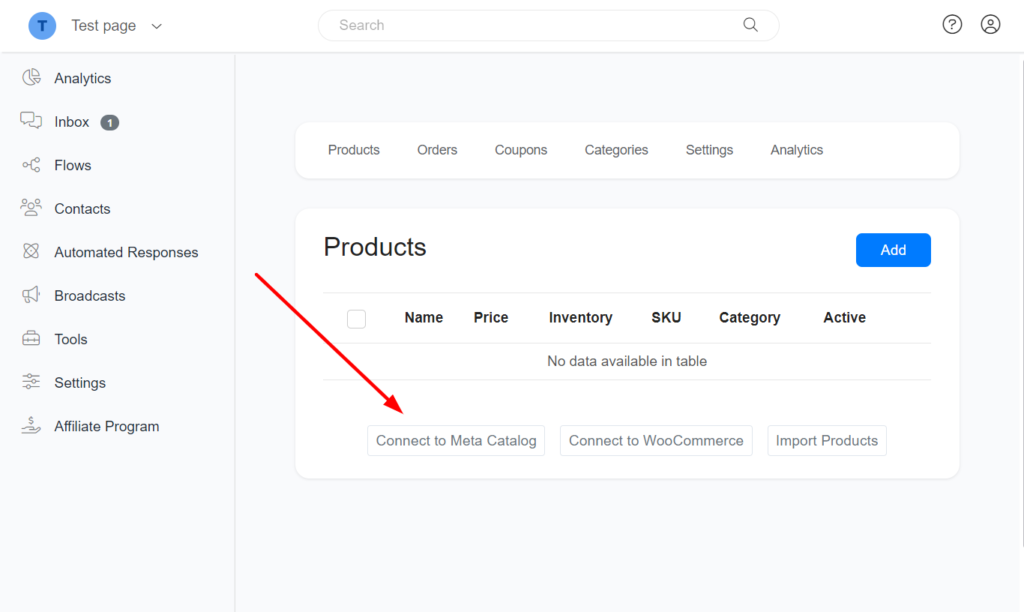Click the Automated Responses atom icon
Image resolution: width=1024 pixels, height=612 pixels.
(x=31, y=252)
